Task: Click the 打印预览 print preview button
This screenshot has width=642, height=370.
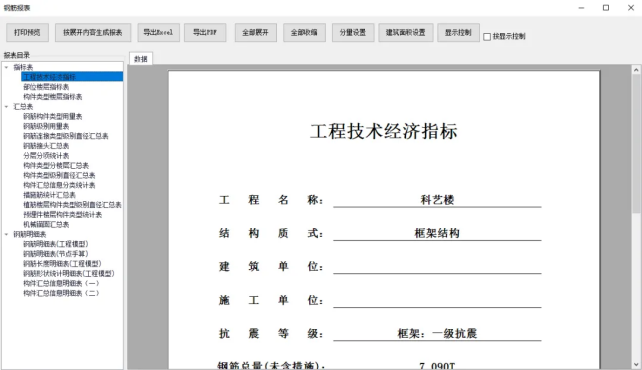Action: [27, 32]
